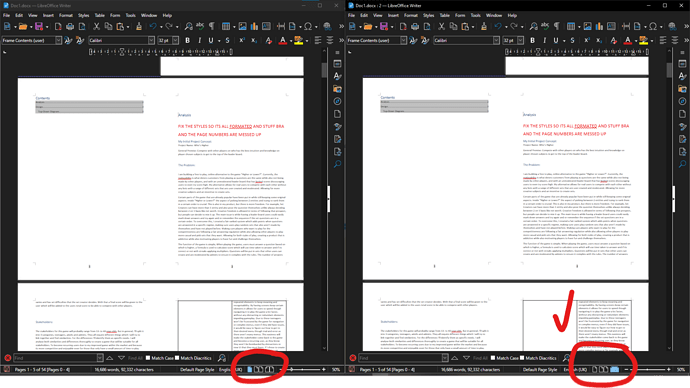Image resolution: width=690 pixels, height=388 pixels.
Task: Open Paste options arrow in left window
Action: 128,27
